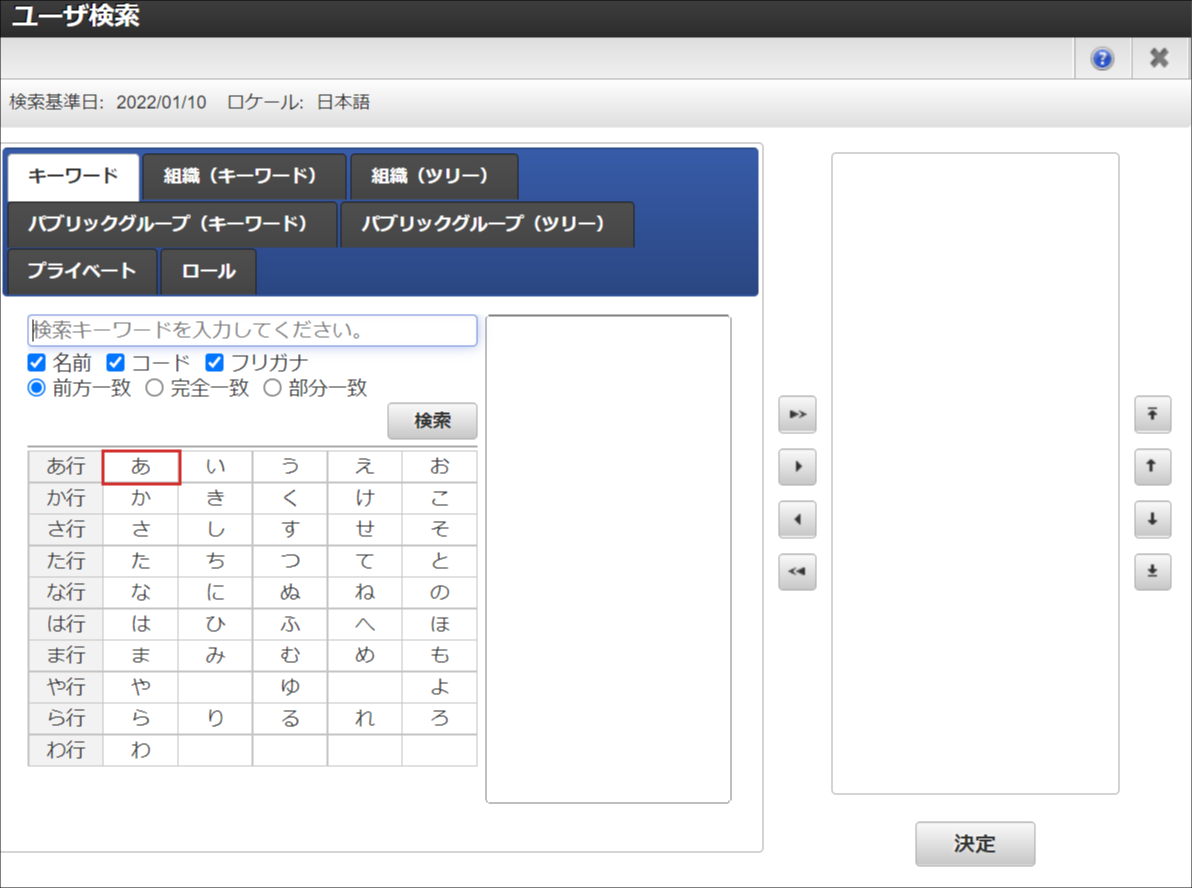1192x888 pixels.
Task: Remove selected user with left arrow icon
Action: [797, 520]
